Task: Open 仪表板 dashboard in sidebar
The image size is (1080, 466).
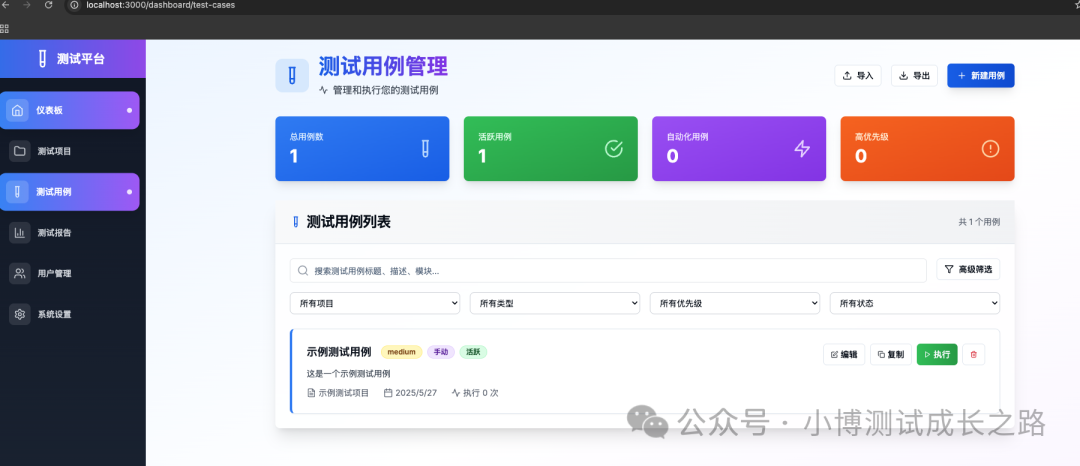Action: point(70,110)
